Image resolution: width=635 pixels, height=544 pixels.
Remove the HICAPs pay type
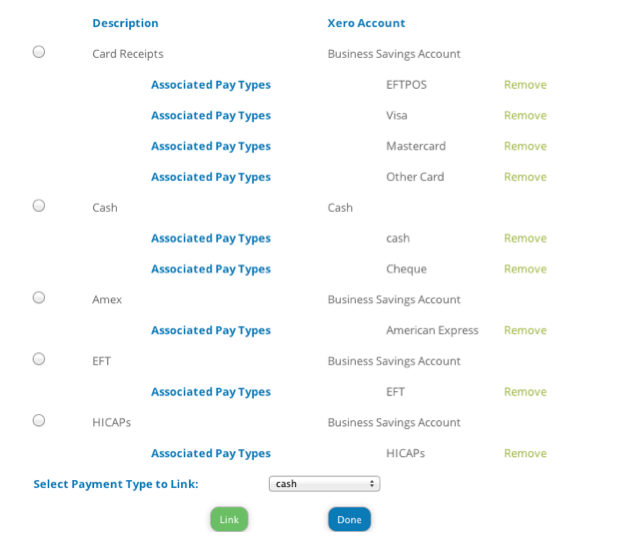(525, 453)
